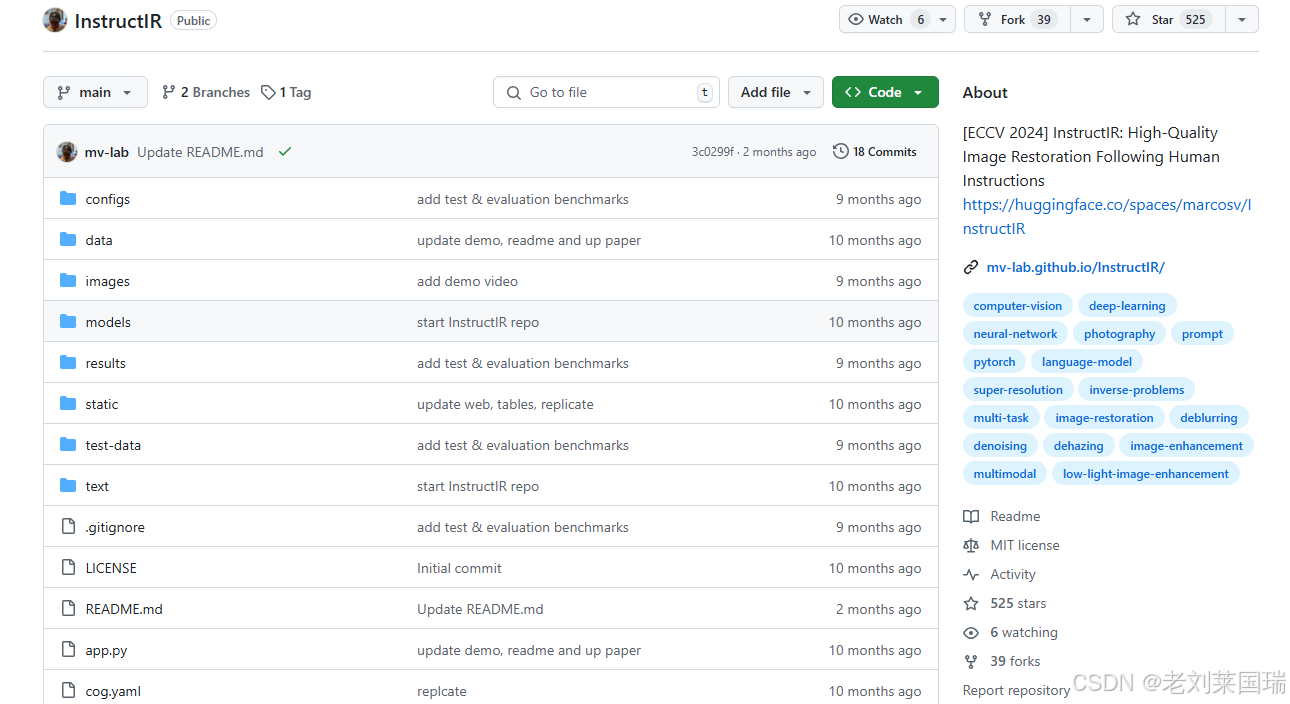The width and height of the screenshot is (1290, 704).
Task: Click the .gitignore file icon
Action: click(x=68, y=527)
